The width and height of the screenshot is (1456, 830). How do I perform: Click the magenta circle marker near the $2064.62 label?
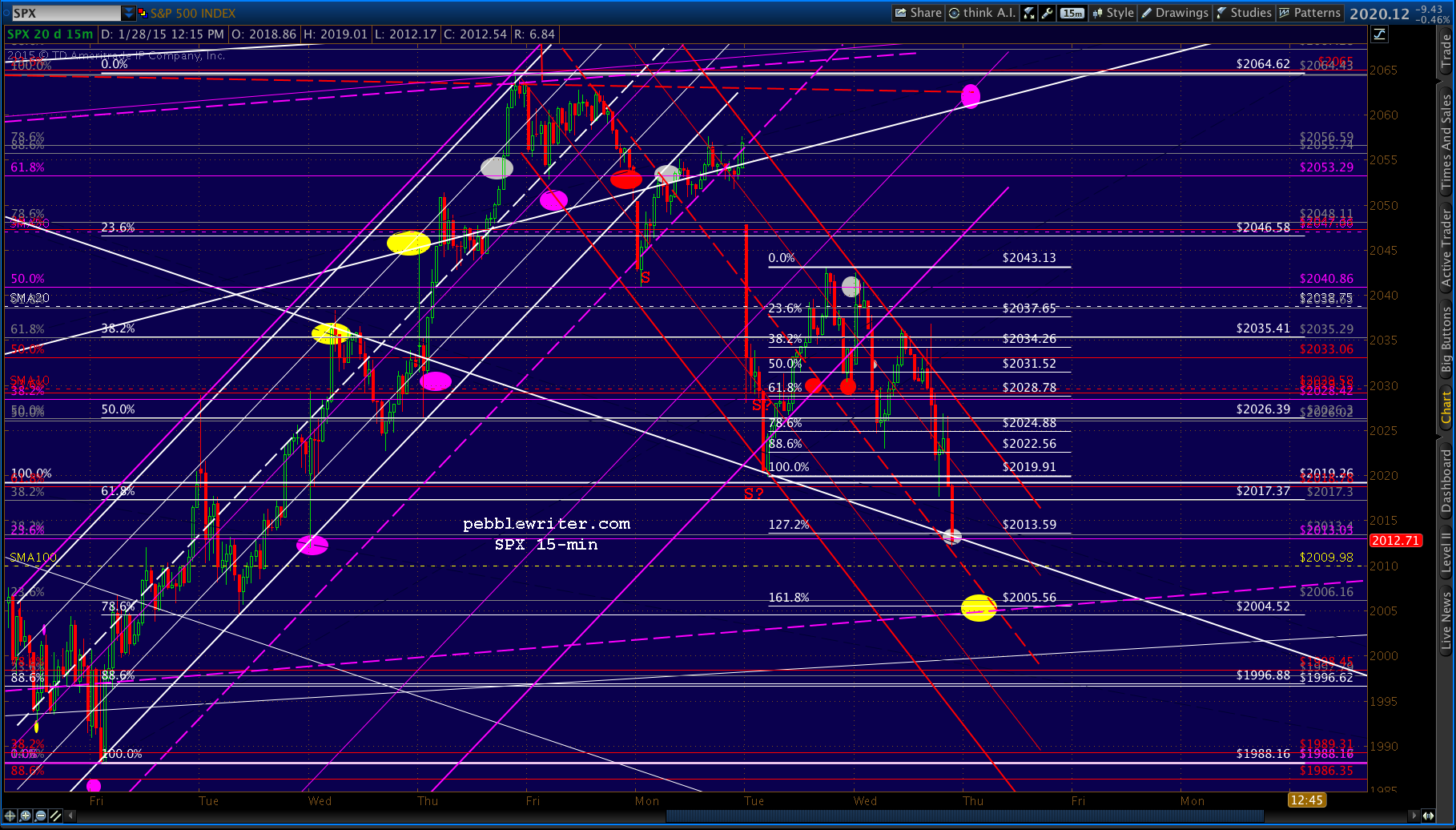970,96
